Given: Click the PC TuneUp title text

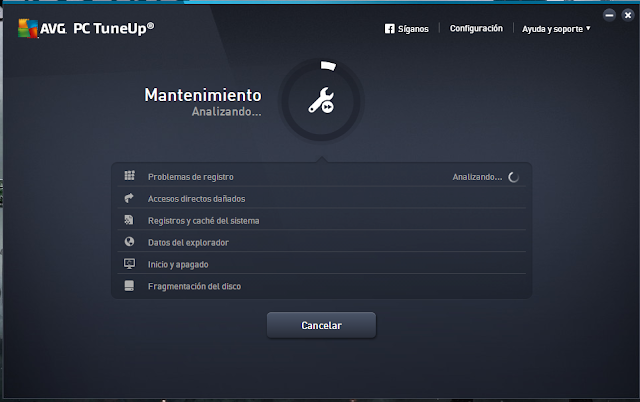Looking at the screenshot, I should [113, 29].
